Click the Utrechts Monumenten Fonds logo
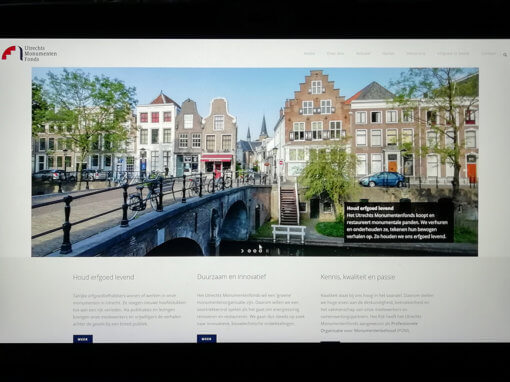 point(29,53)
